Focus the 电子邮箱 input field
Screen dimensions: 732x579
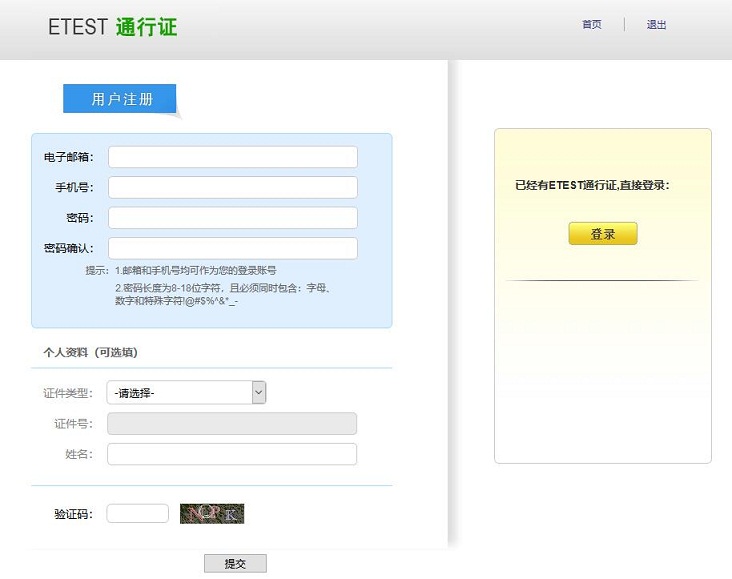point(232,157)
